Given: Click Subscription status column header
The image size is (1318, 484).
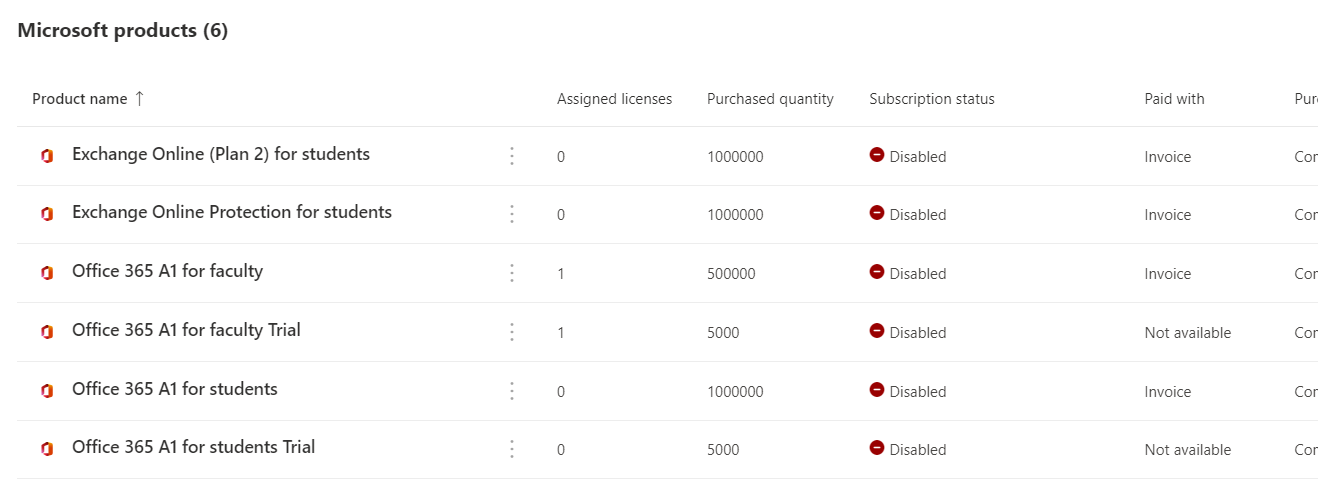Looking at the screenshot, I should 932,99.
